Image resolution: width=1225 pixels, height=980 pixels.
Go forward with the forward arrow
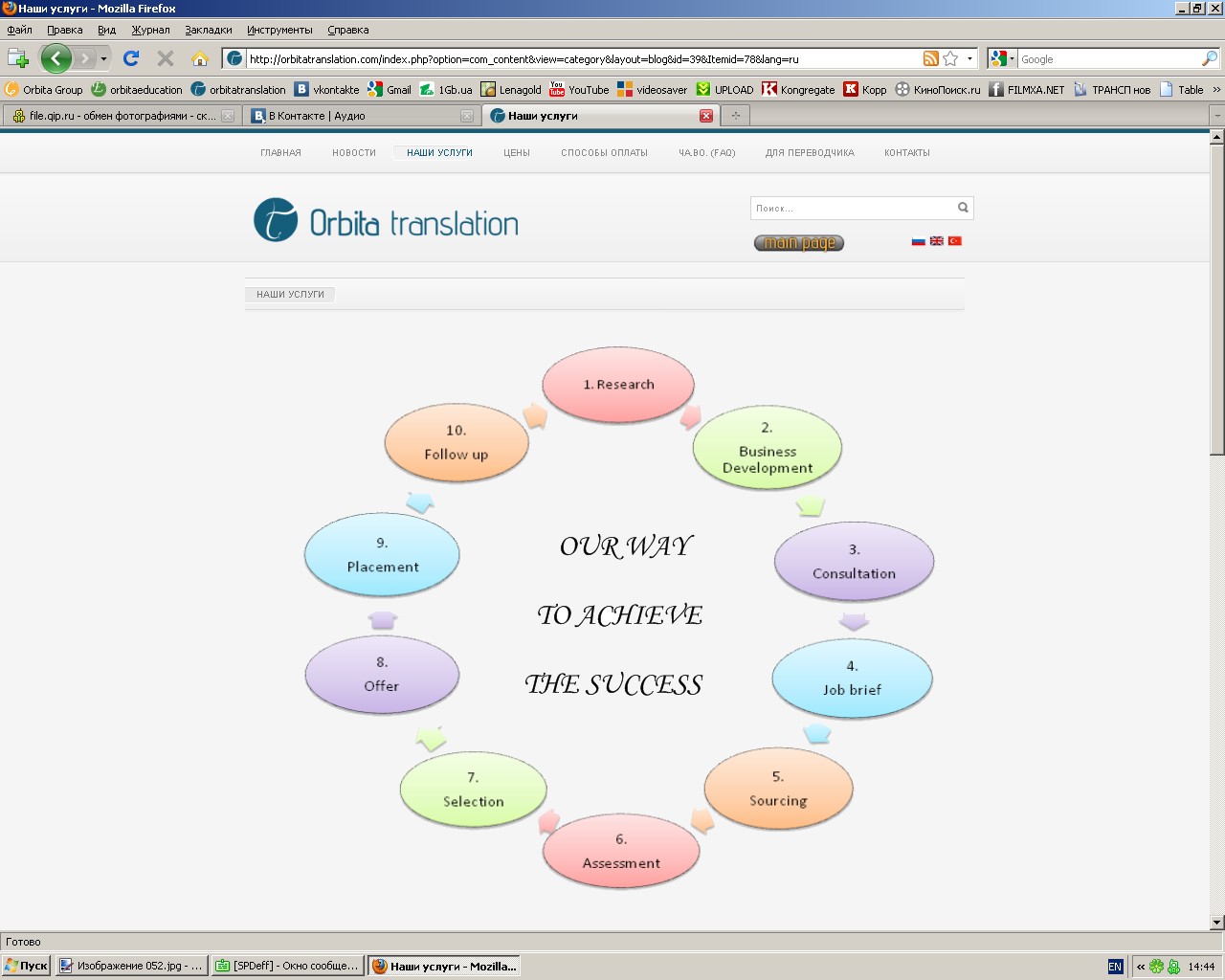click(84, 58)
